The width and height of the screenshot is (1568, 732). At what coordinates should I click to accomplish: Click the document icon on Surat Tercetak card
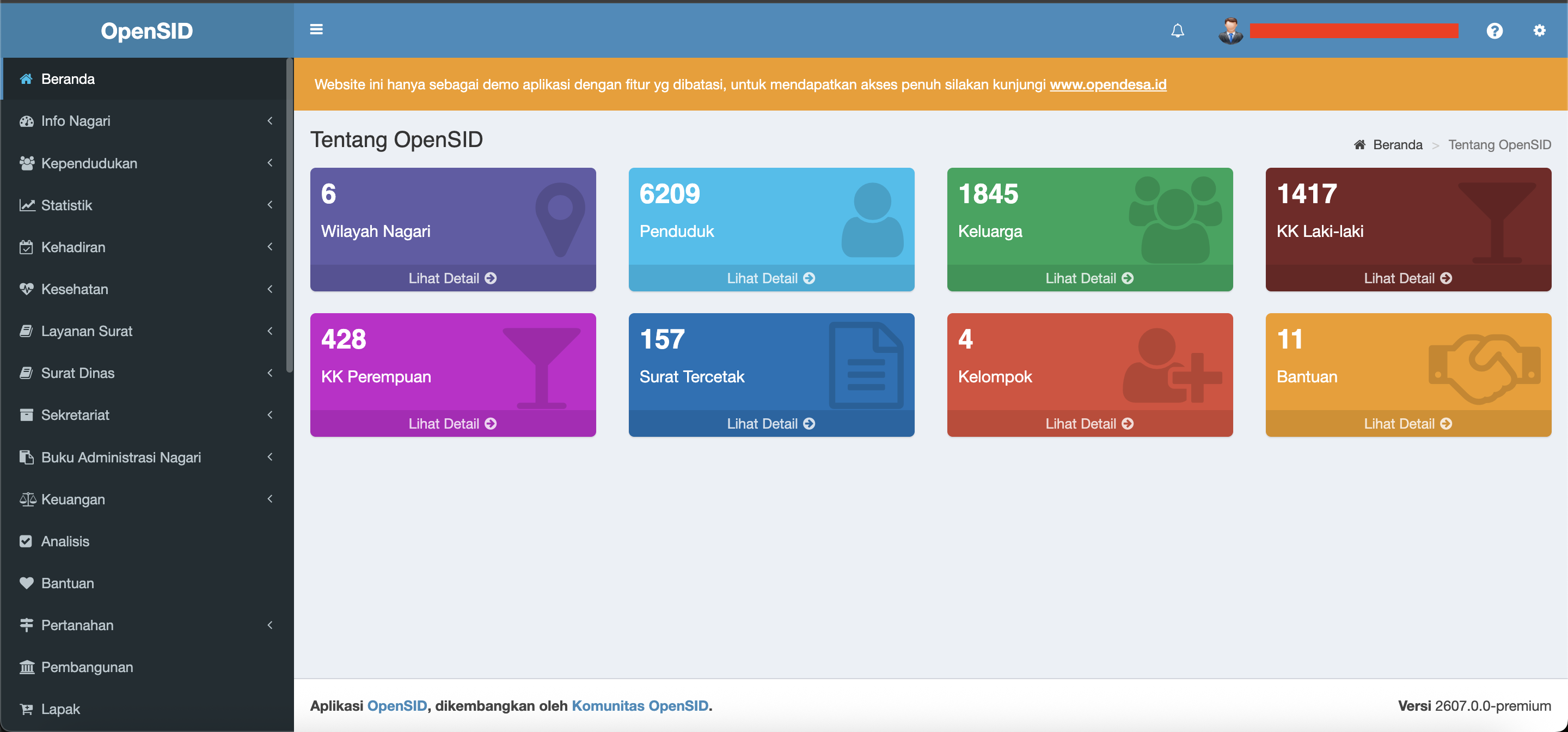tap(866, 365)
